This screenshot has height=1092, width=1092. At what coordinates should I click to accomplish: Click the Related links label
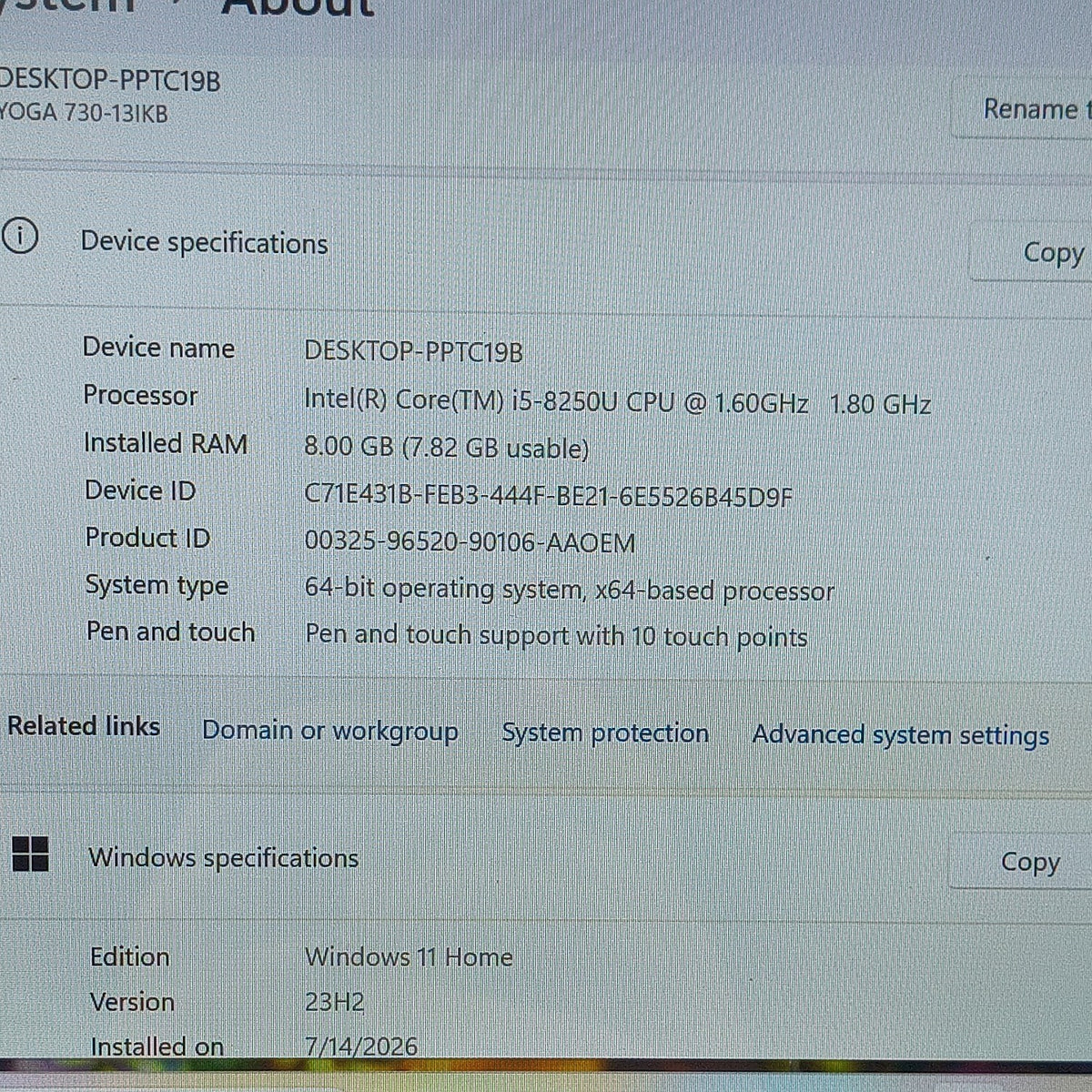(84, 726)
